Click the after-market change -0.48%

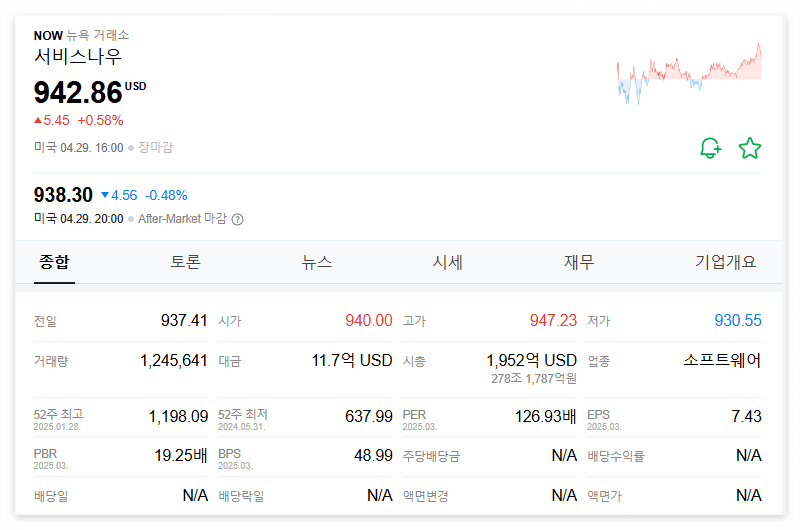pyautogui.click(x=166, y=196)
